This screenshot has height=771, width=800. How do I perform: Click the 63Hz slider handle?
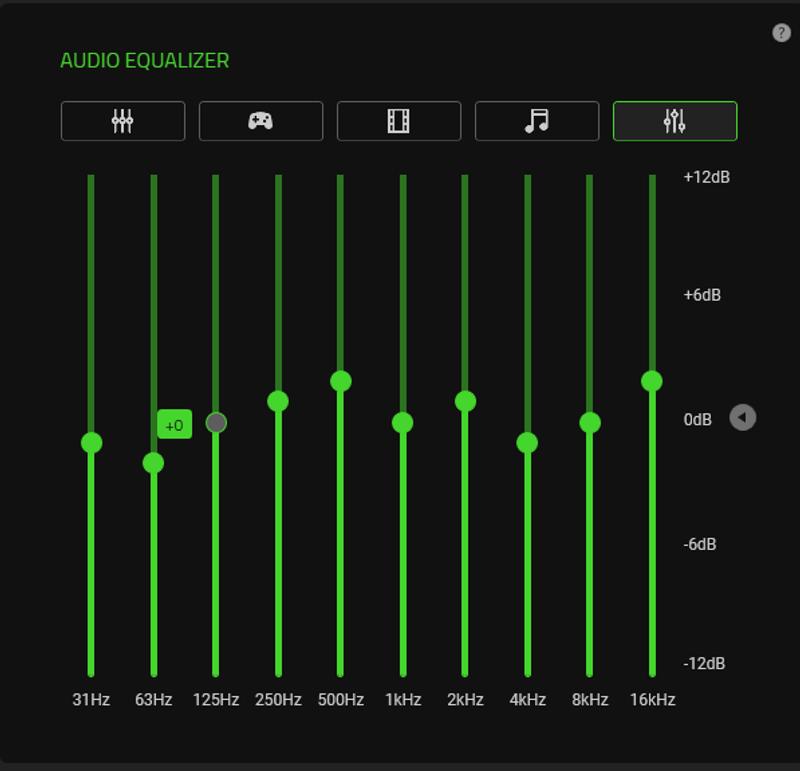[x=153, y=463]
